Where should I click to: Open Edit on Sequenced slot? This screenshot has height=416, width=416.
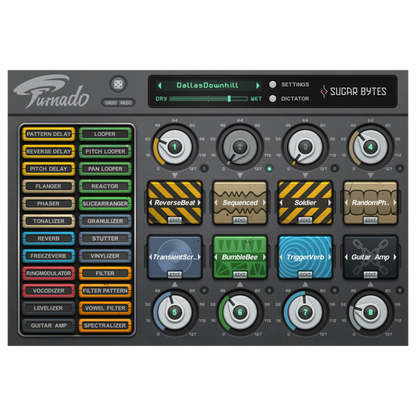(240, 220)
